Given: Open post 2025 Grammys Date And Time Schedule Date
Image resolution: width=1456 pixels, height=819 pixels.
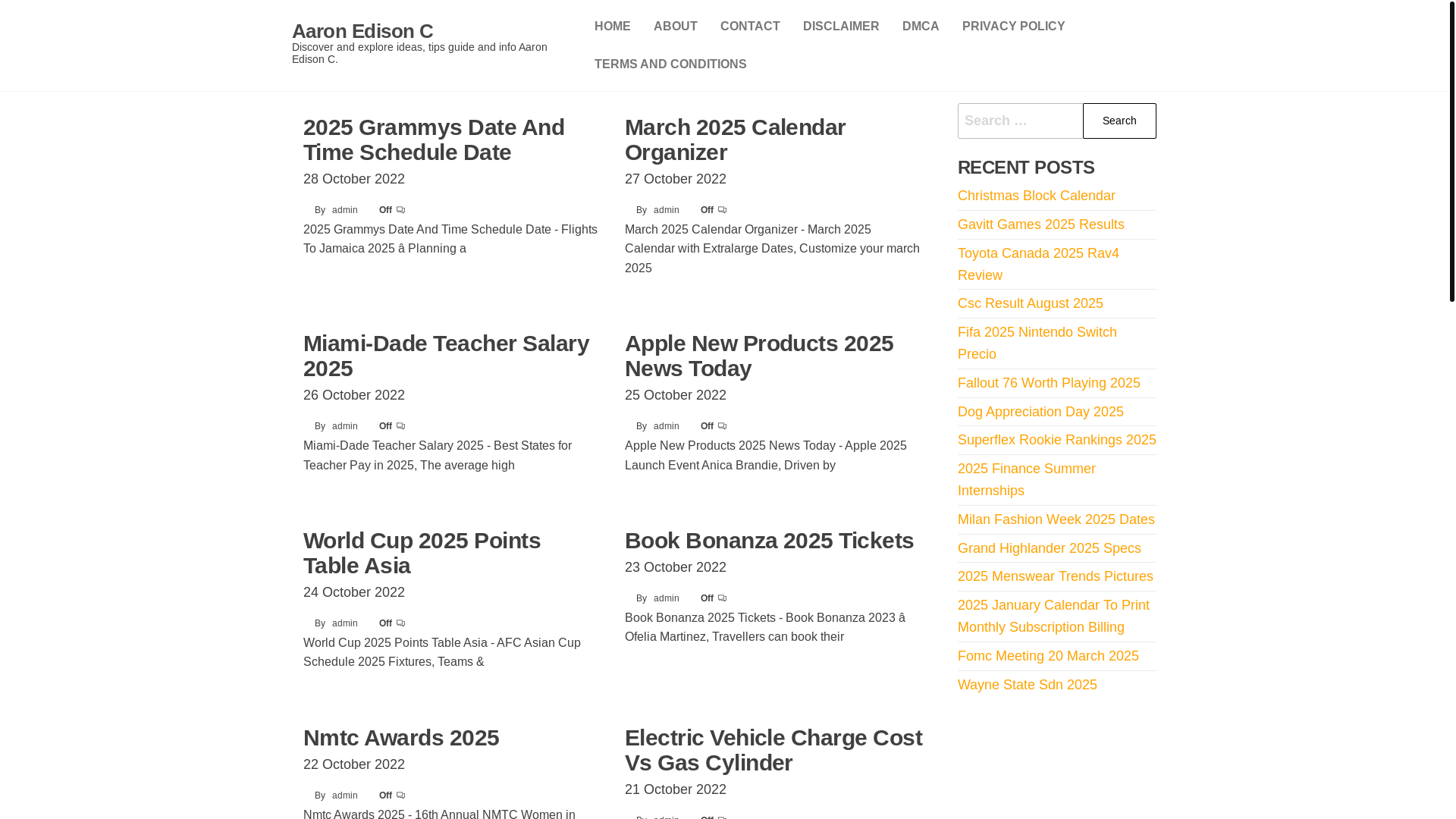Looking at the screenshot, I should click(x=434, y=140).
